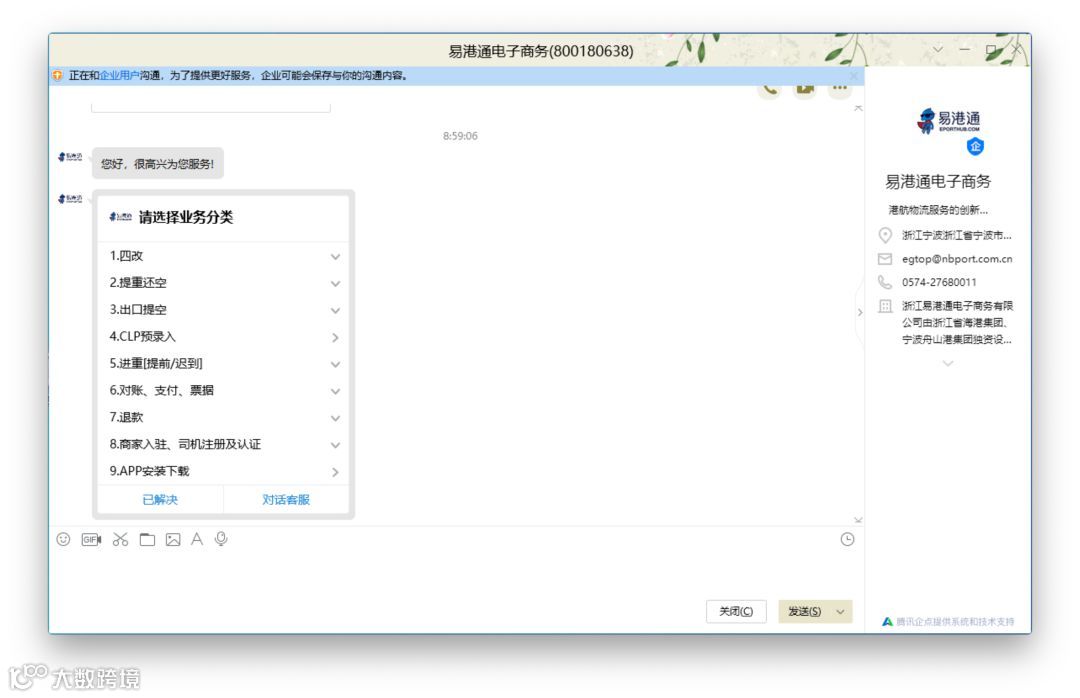Select the scissors screenshot tool
This screenshot has width=1080, height=698.
point(121,540)
